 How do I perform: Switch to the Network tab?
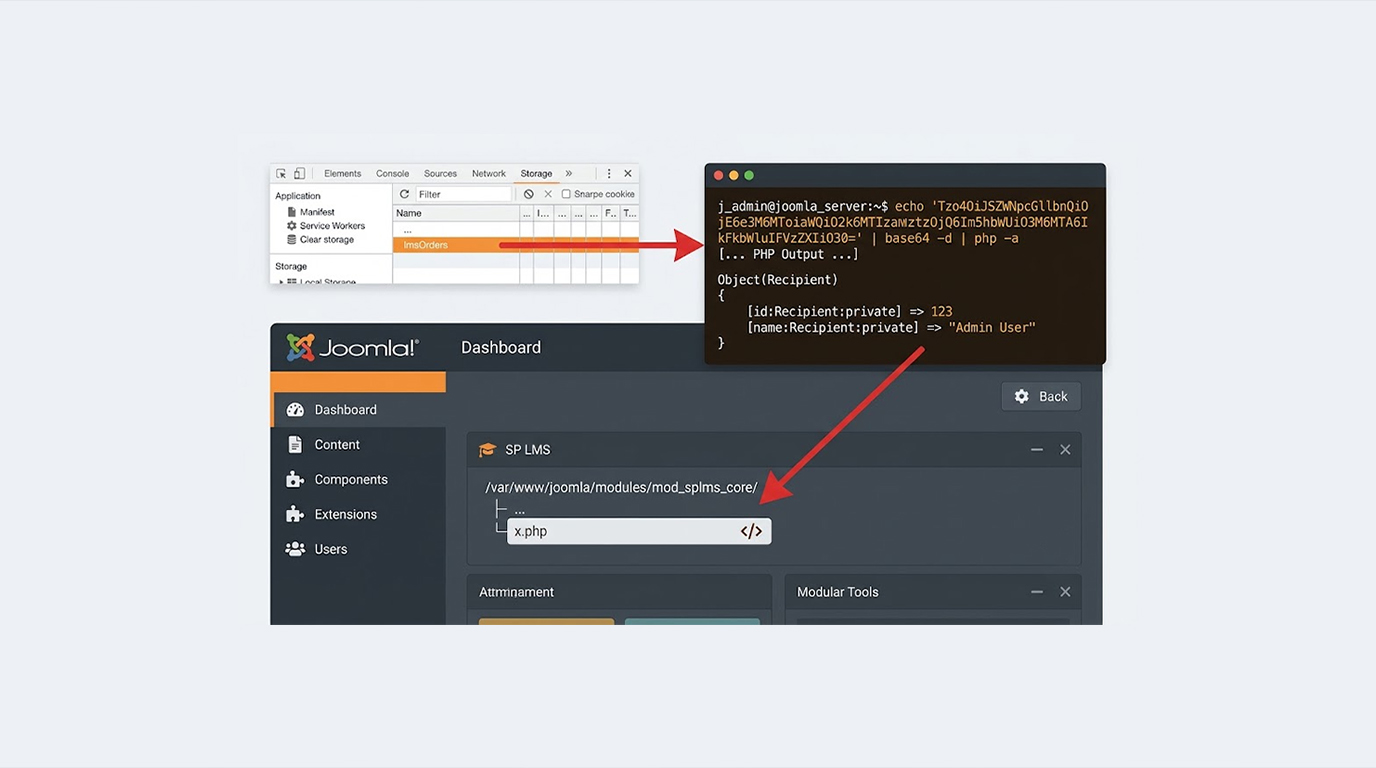click(489, 174)
